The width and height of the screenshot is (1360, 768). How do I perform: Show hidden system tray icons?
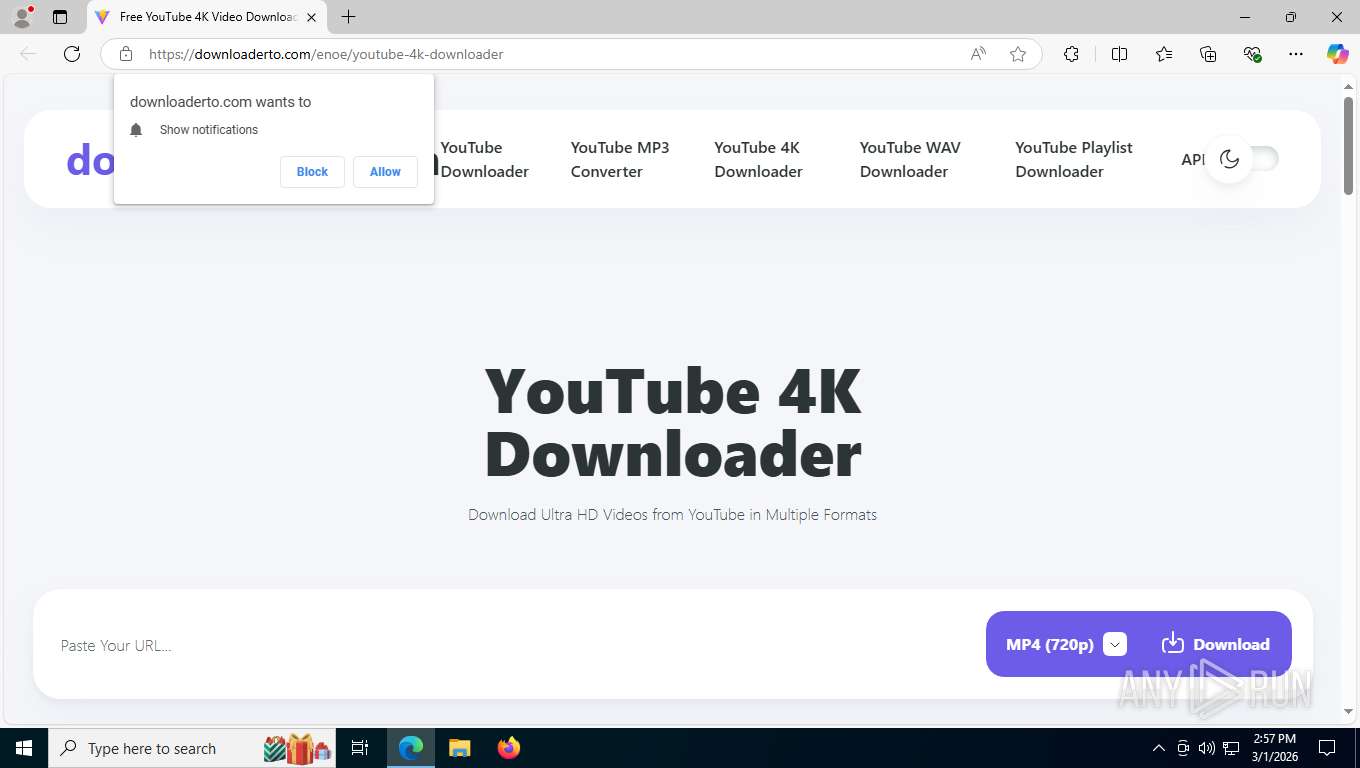tap(1159, 748)
